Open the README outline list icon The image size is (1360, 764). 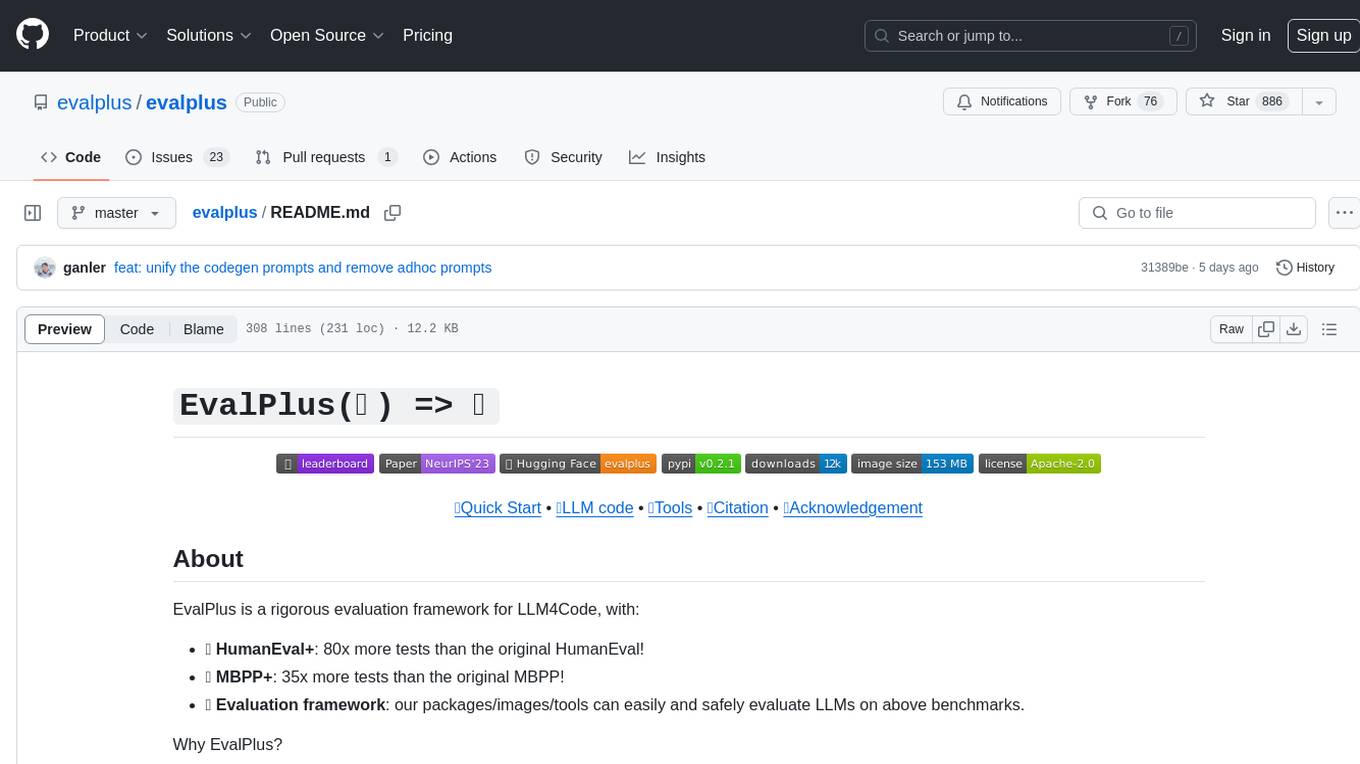[x=1329, y=329]
